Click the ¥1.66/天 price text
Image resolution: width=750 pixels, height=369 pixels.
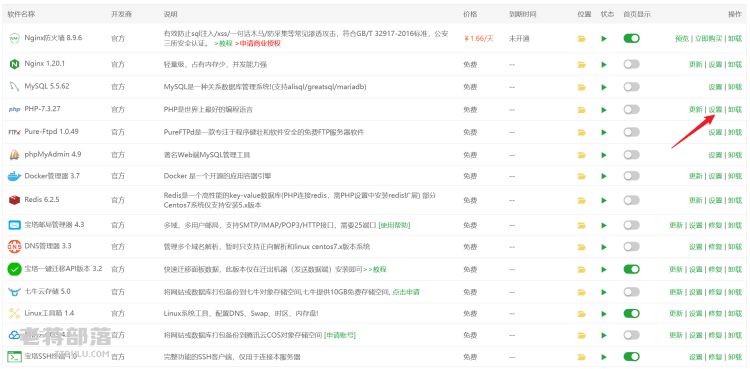479,38
